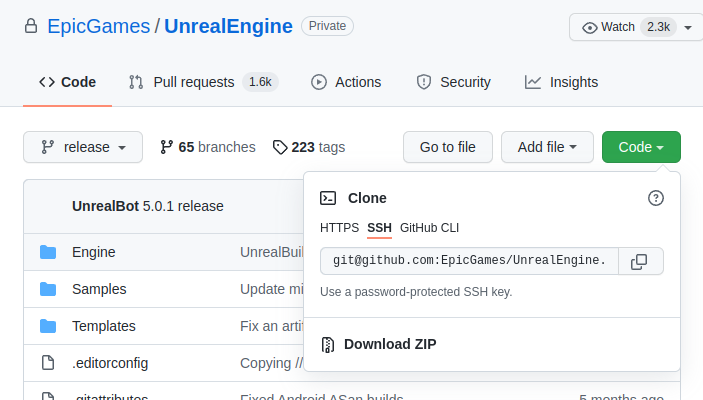Open the Actions tab
Image resolution: width=703 pixels, height=400 pixels.
[x=346, y=82]
